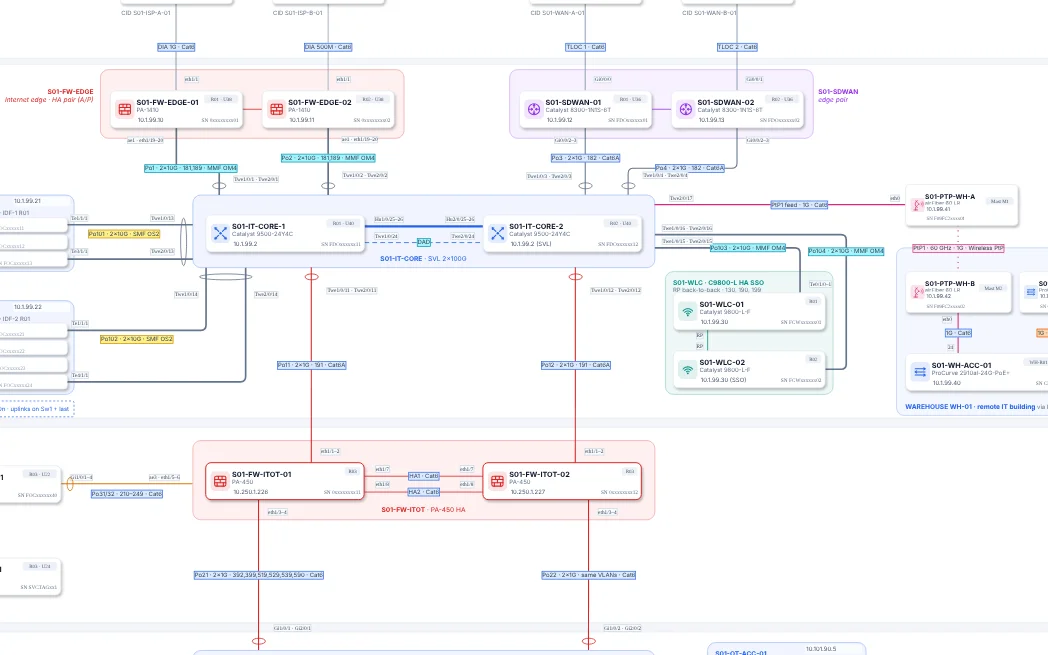1048x655 pixels.
Task: Select the S01-SDWAN-02 router icon
Action: click(686, 109)
